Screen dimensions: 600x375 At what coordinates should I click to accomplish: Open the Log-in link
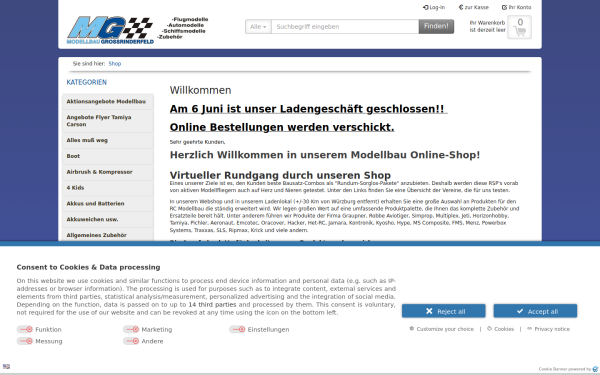434,7
